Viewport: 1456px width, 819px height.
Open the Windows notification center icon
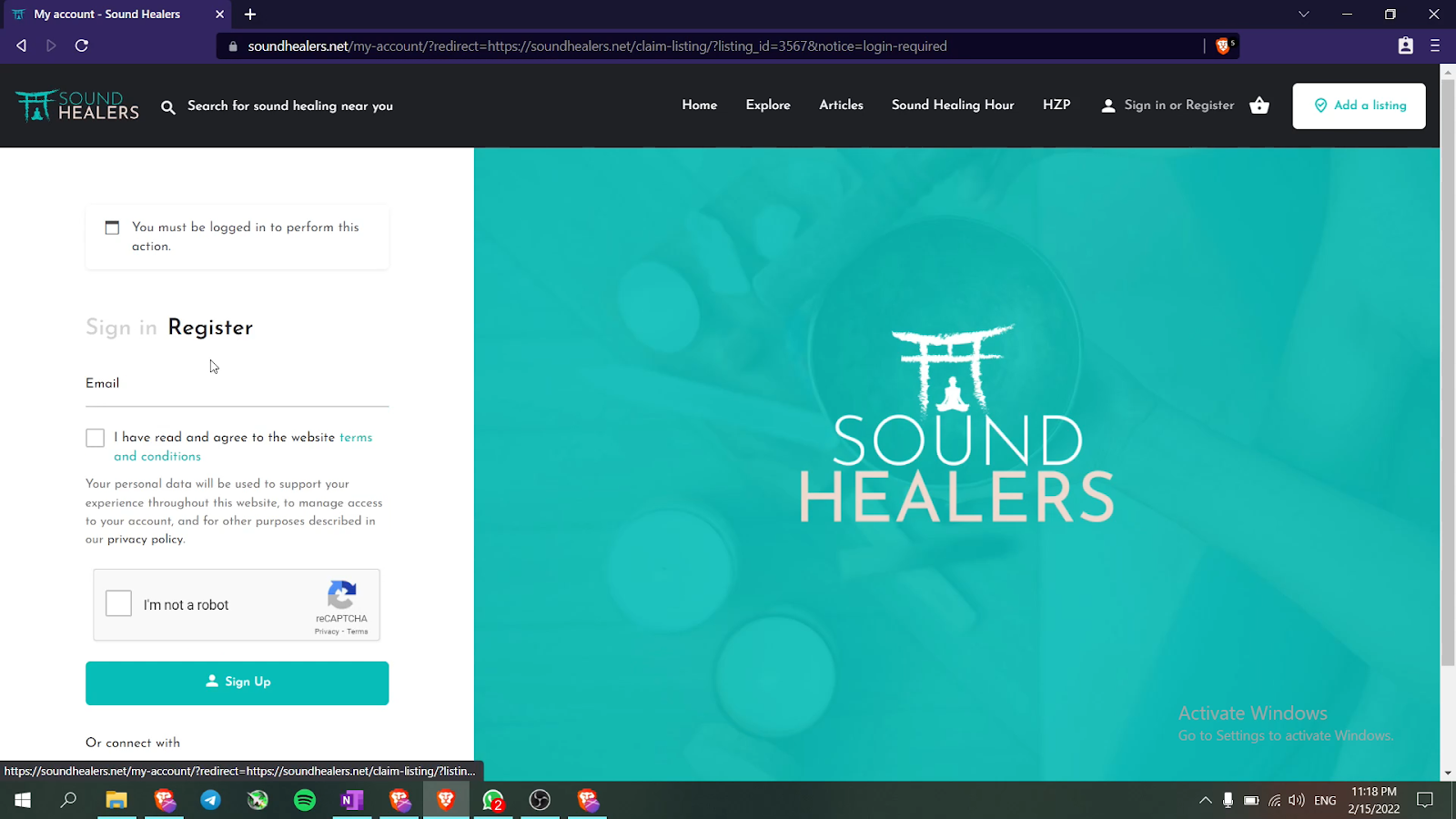(1425, 801)
